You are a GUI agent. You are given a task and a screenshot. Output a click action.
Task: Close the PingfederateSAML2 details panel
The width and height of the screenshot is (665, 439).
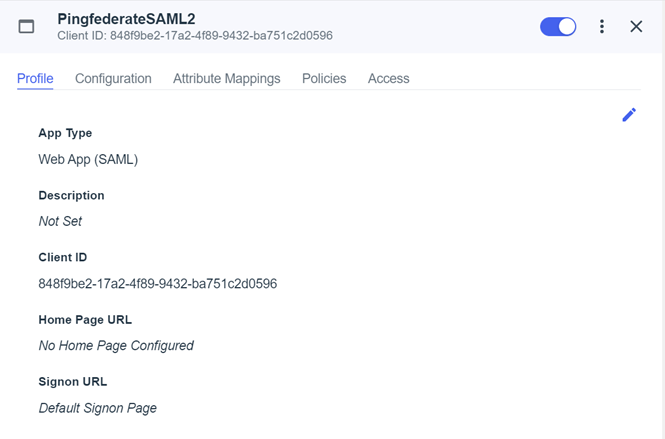pyautogui.click(x=636, y=26)
